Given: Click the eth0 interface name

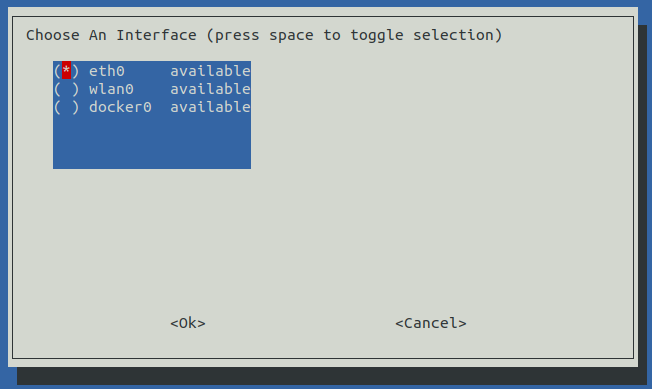Looking at the screenshot, I should coord(107,71).
